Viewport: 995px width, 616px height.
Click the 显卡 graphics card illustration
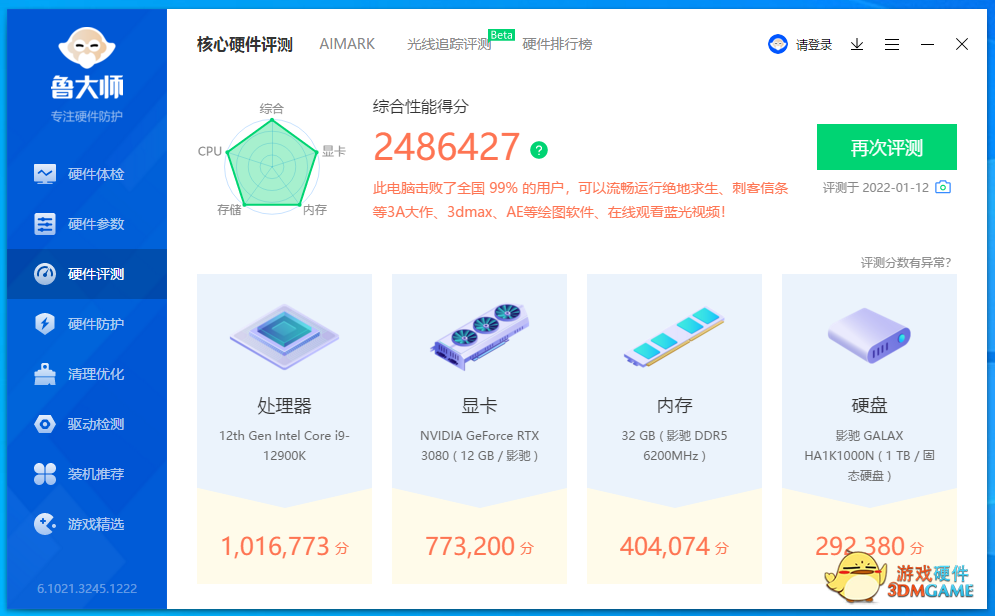point(480,336)
